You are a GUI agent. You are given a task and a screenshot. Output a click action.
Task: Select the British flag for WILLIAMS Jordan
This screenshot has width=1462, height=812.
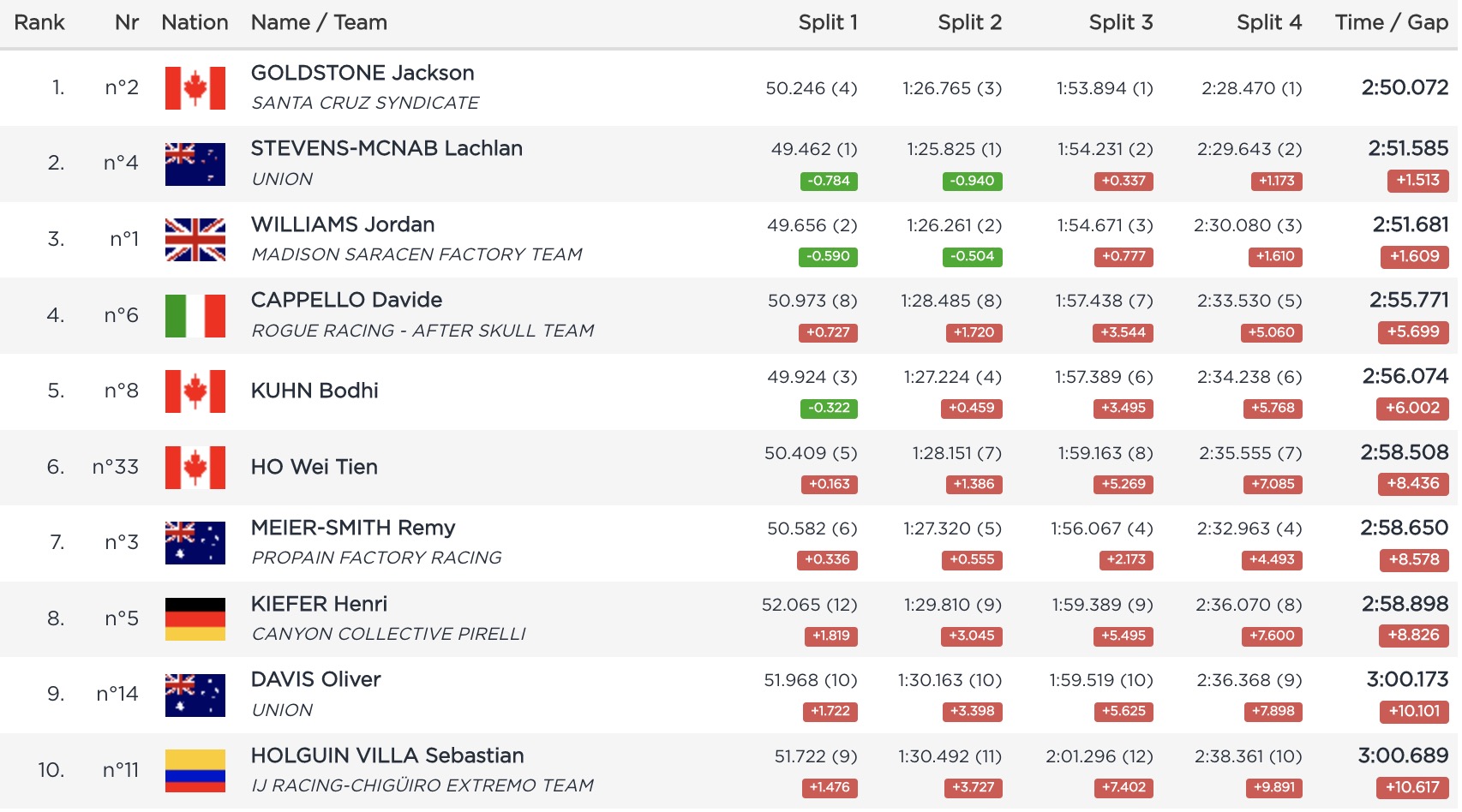[195, 239]
